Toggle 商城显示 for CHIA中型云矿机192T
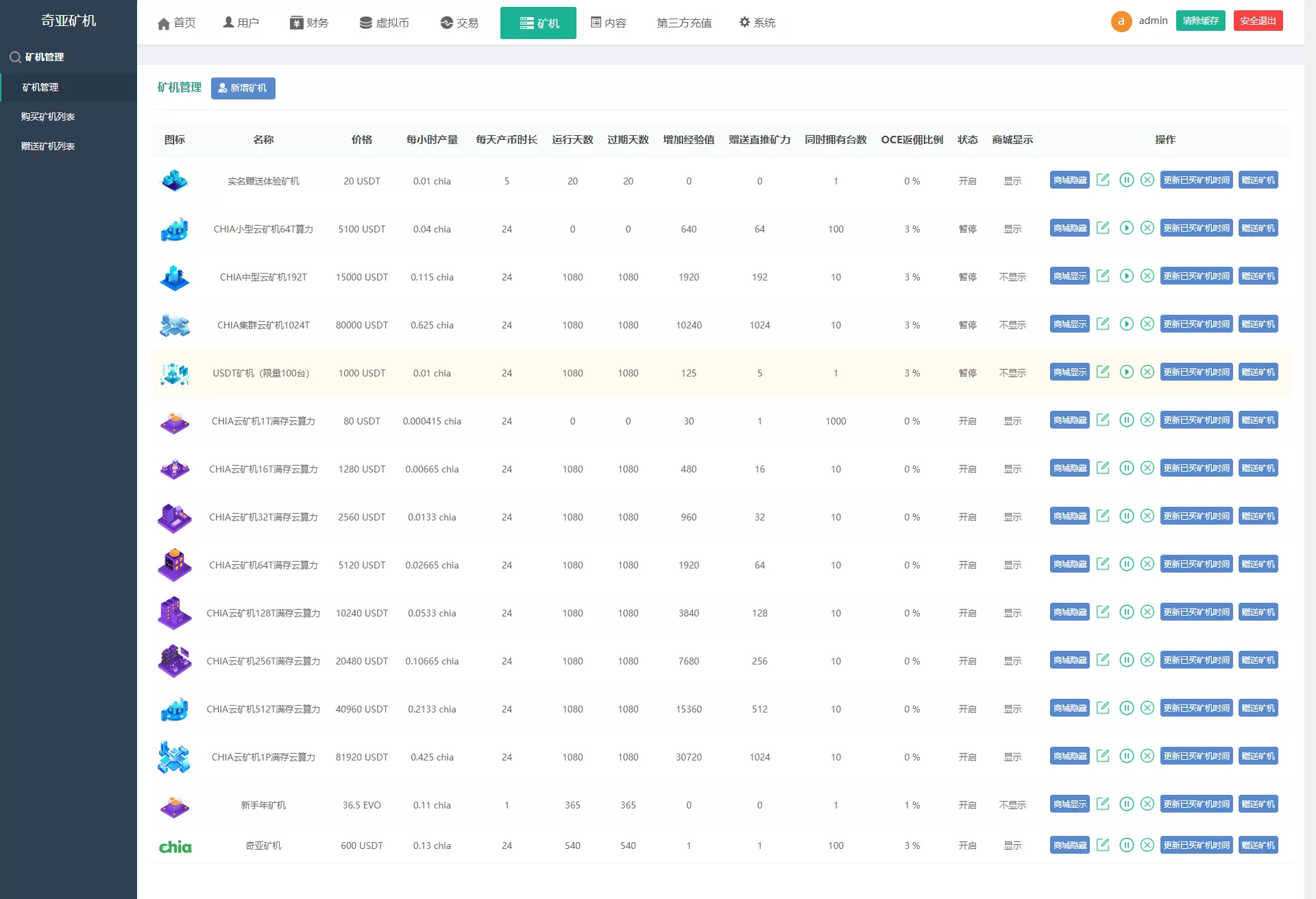The height and width of the screenshot is (899, 1316). click(1069, 276)
